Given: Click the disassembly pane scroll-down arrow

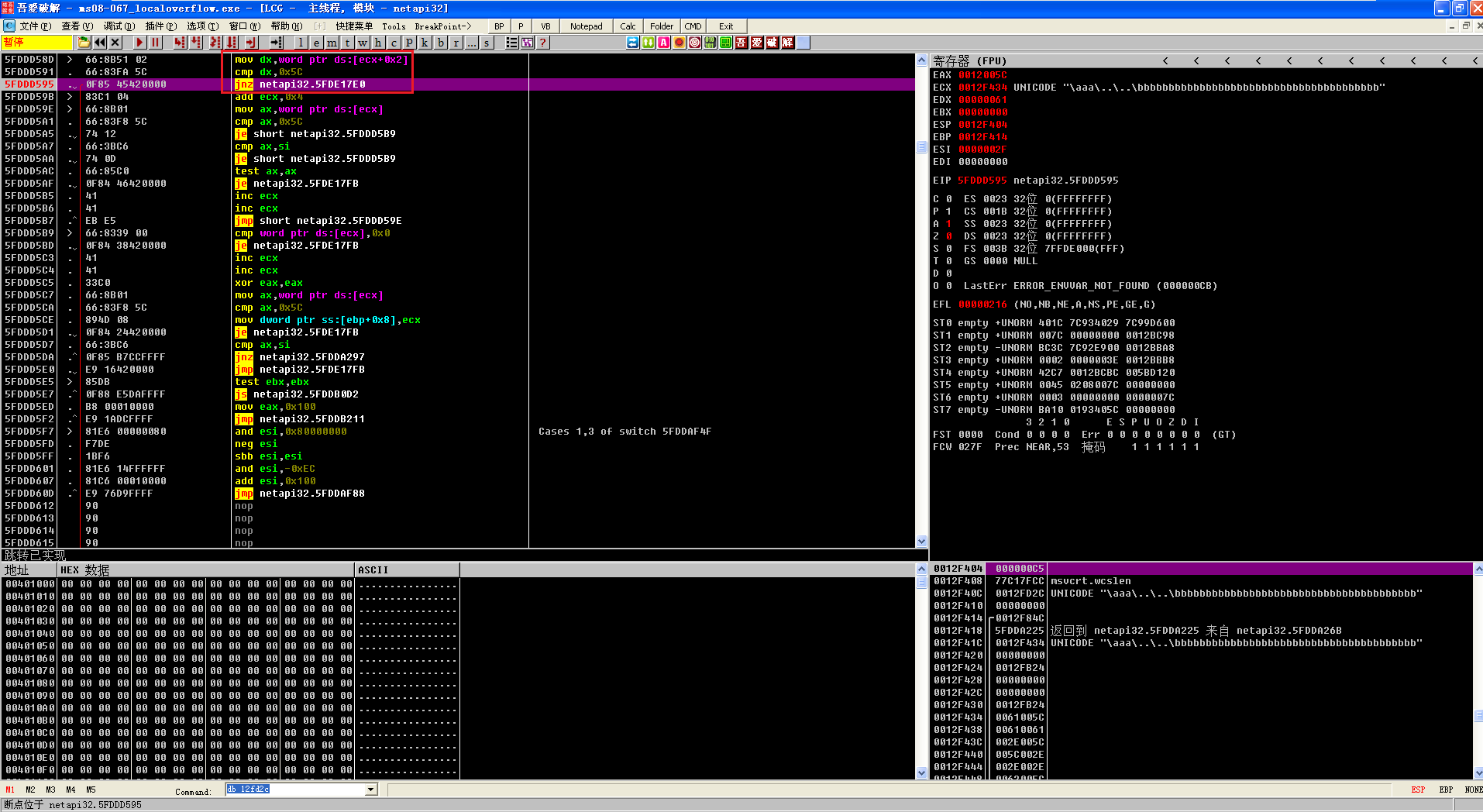Looking at the screenshot, I should pos(921,542).
